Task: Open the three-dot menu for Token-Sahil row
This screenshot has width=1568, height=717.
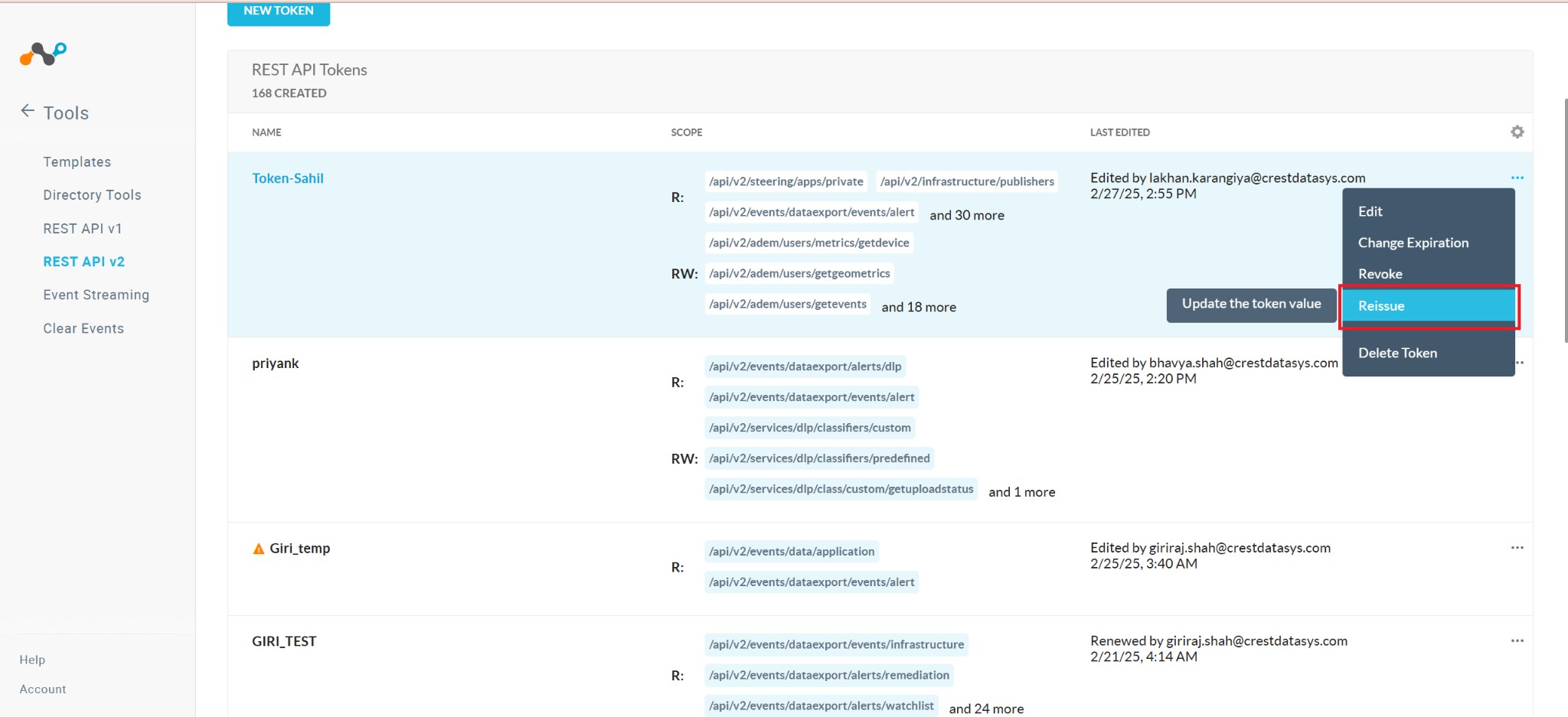Action: [1517, 178]
